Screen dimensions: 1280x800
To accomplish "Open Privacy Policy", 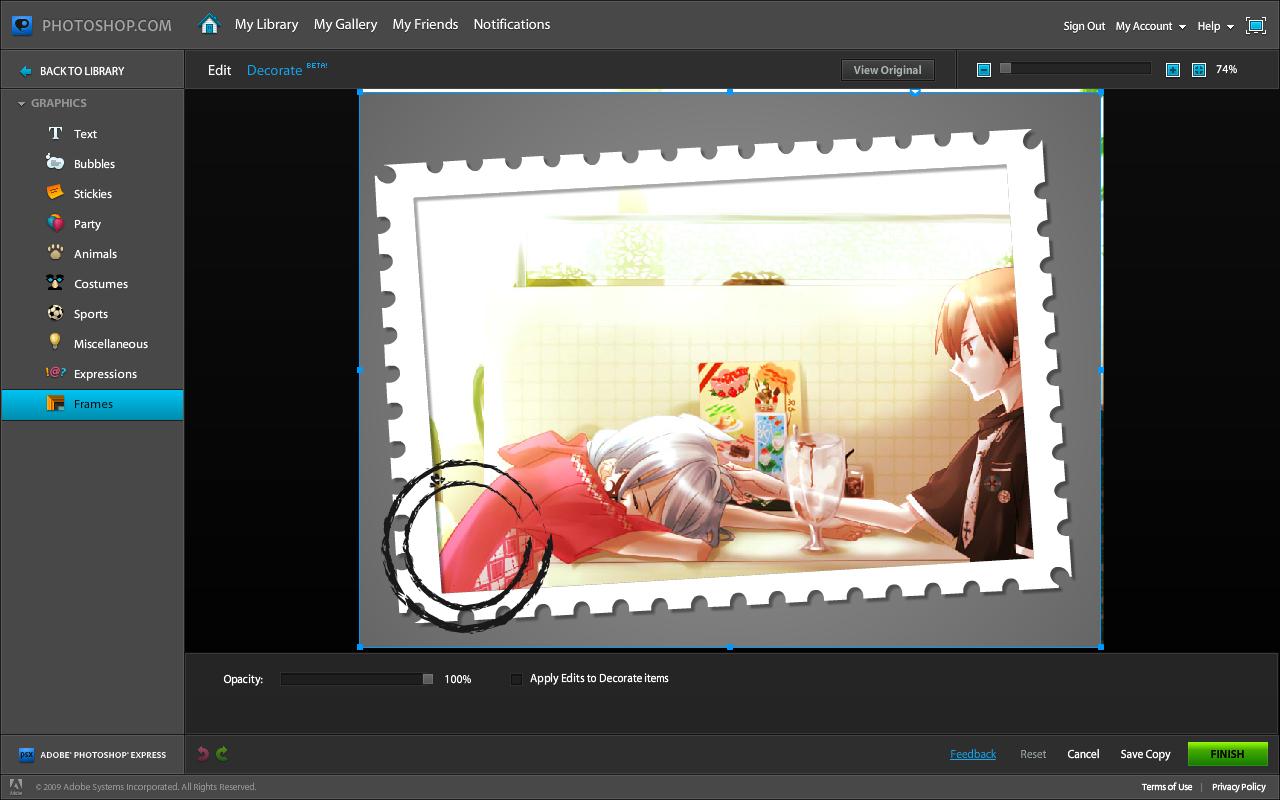I will click(1239, 787).
